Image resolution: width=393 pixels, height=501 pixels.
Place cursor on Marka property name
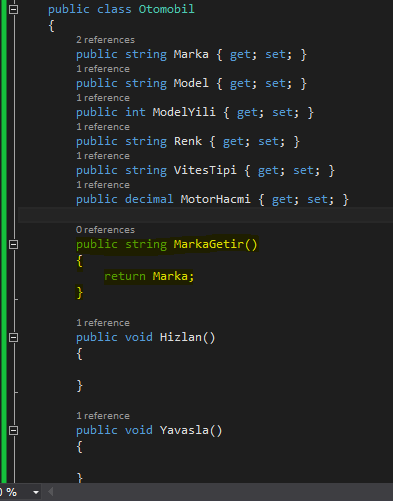[191, 54]
